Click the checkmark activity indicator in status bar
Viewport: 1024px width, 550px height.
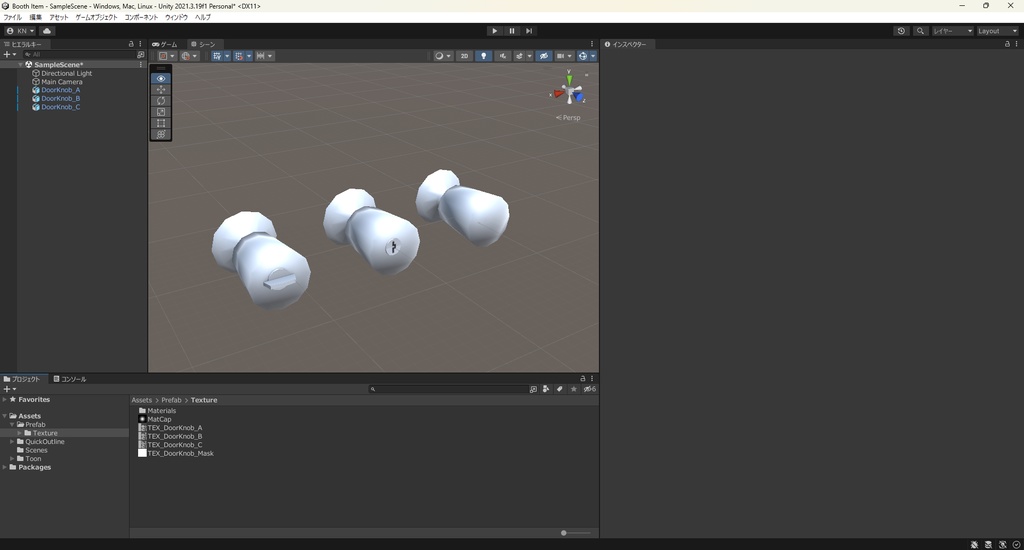click(x=1016, y=544)
